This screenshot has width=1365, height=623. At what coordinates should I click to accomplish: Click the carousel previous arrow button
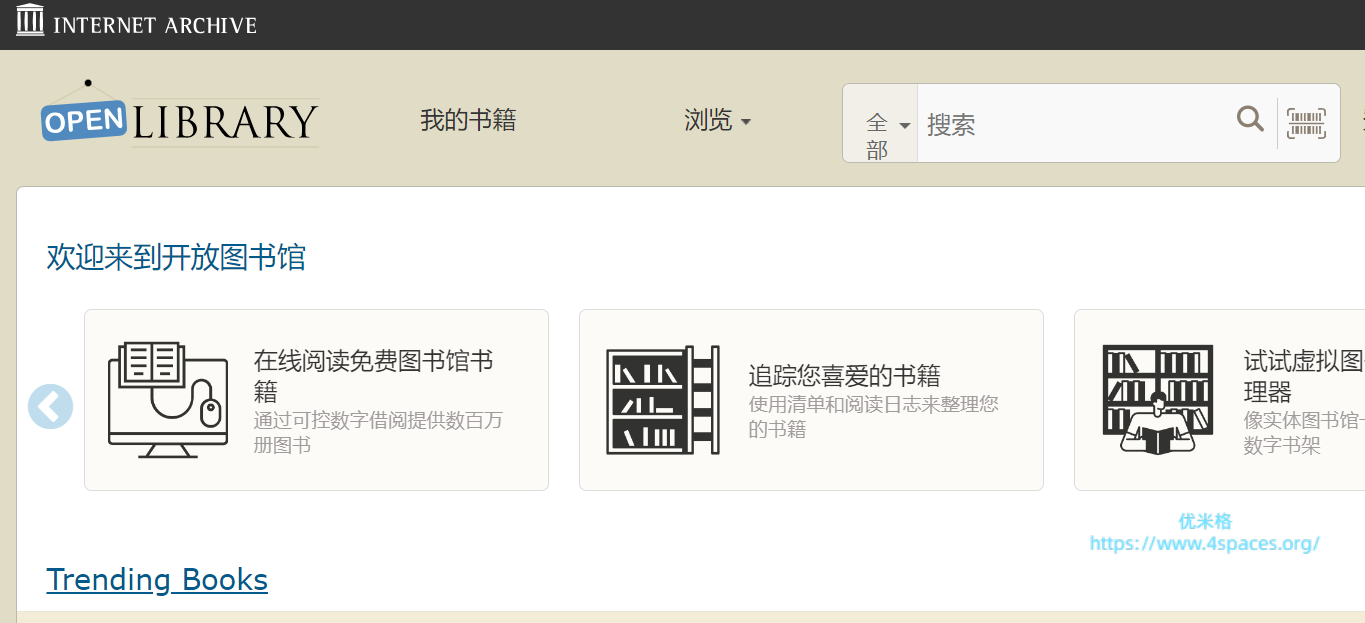coord(50,407)
